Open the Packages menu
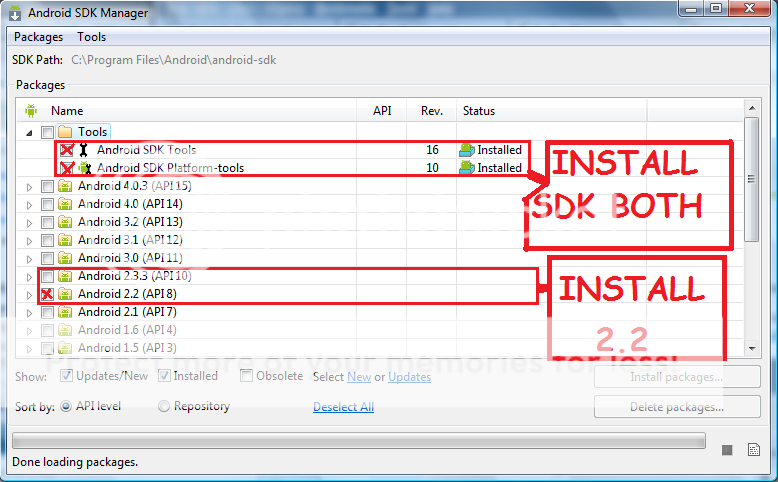Viewport: 778px width, 482px height. pos(38,37)
